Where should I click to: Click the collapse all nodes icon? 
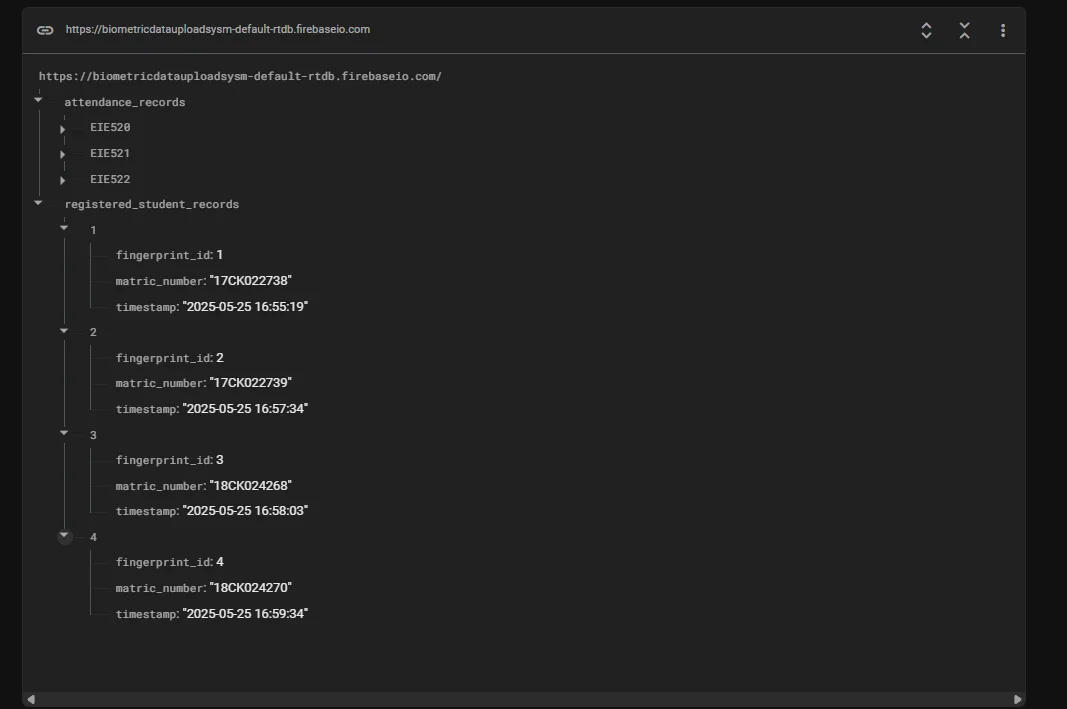(964, 30)
